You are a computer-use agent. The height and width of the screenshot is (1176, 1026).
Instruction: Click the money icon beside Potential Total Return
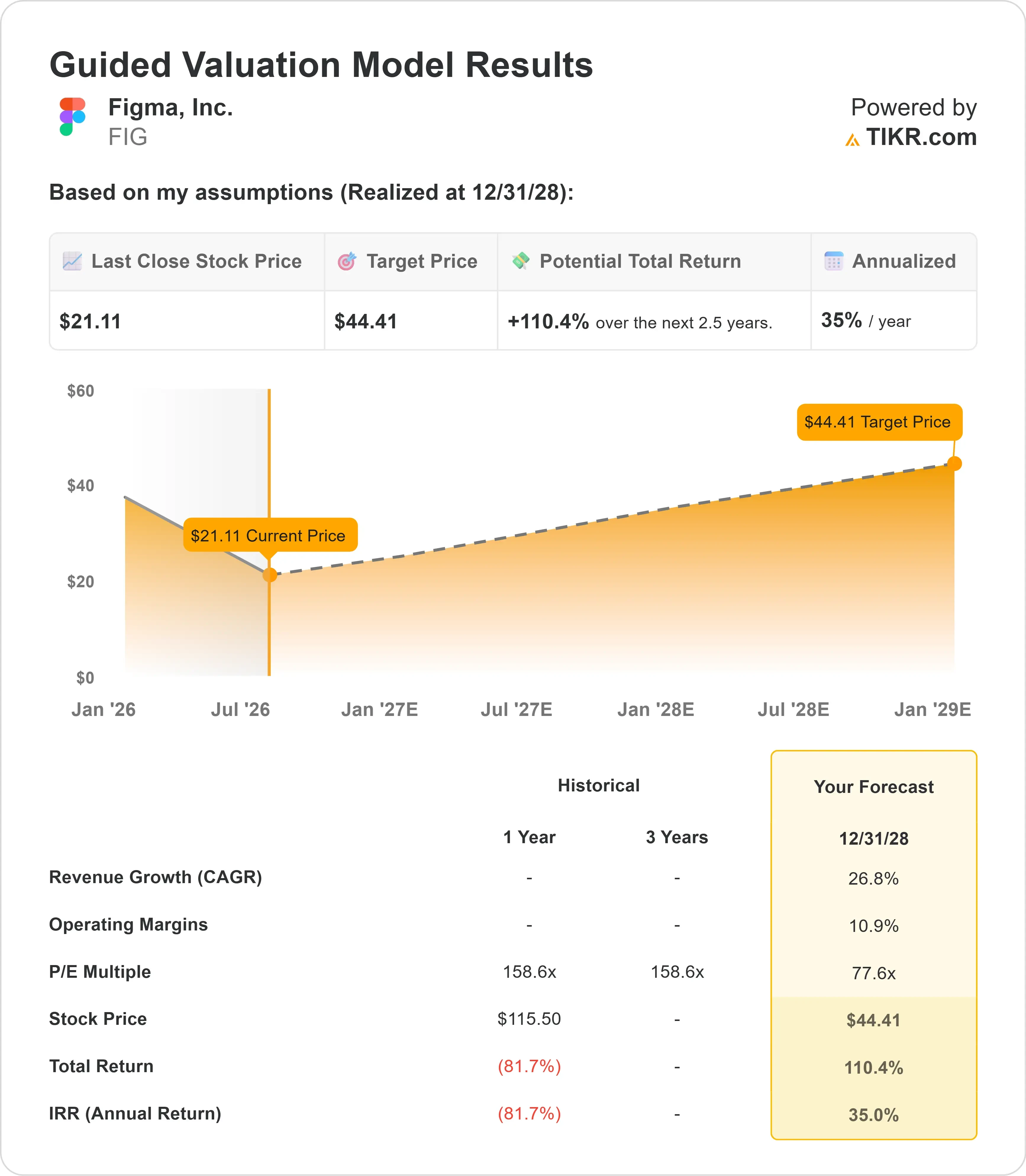pyautogui.click(x=520, y=261)
